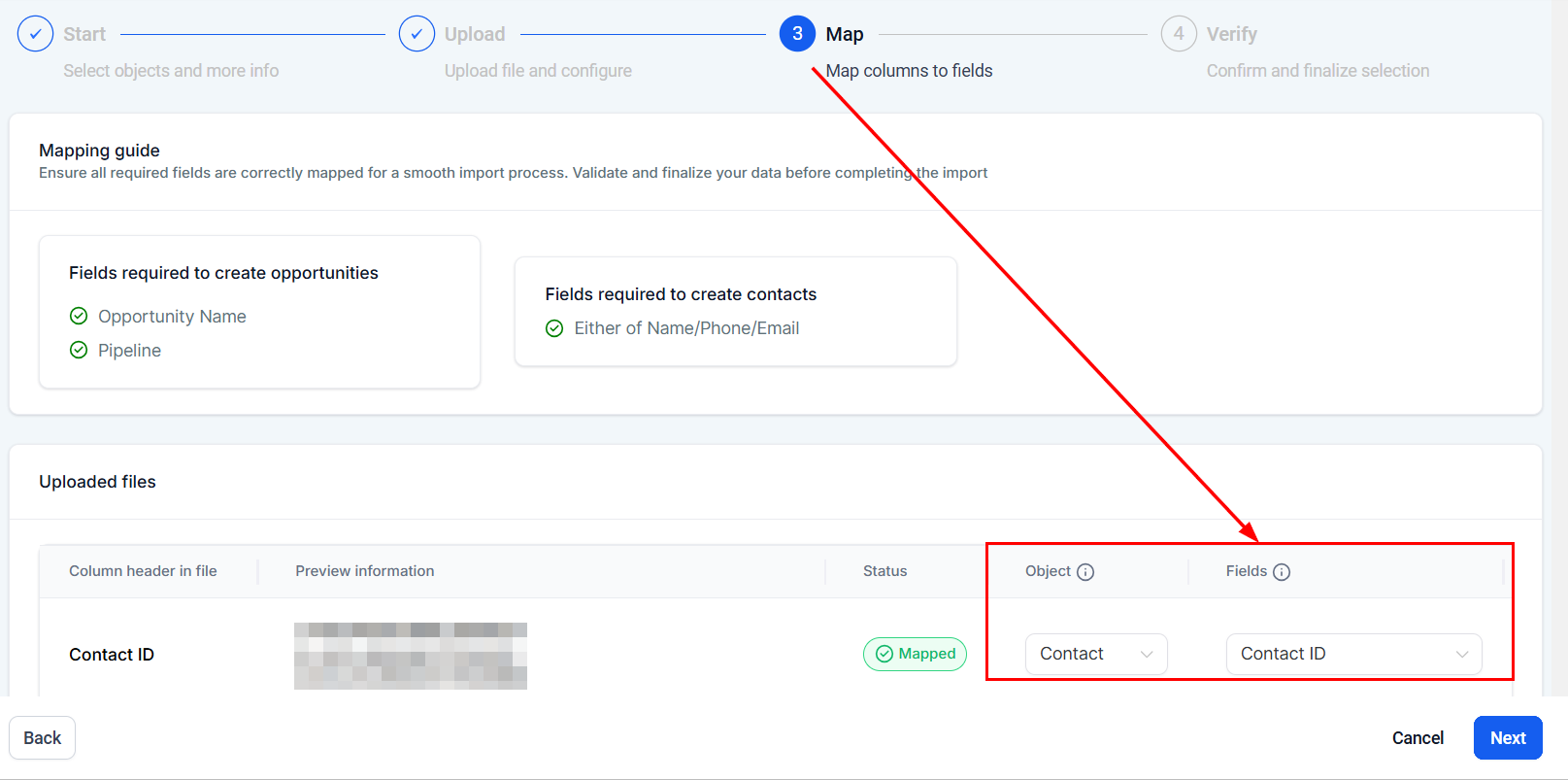
Task: Click the Column header in file heading
Action: point(143,571)
